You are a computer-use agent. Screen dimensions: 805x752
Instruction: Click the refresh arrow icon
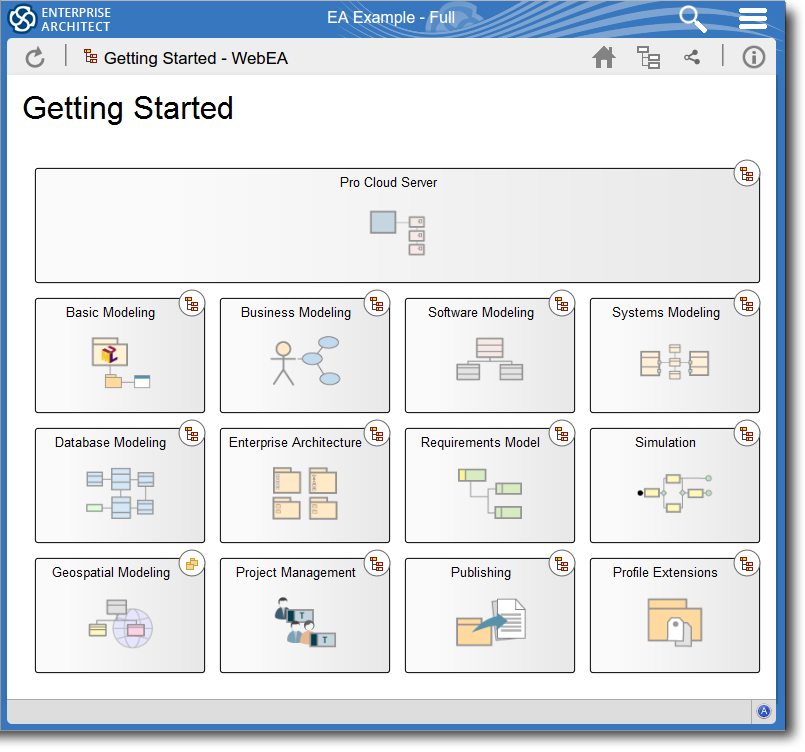[35, 58]
